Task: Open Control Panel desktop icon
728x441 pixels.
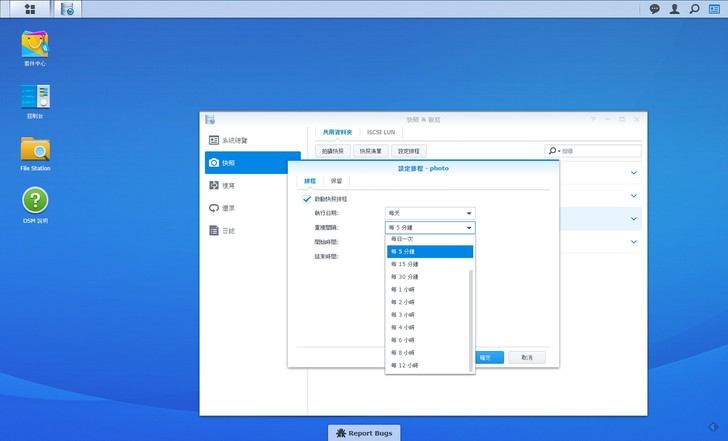Action: 35,98
